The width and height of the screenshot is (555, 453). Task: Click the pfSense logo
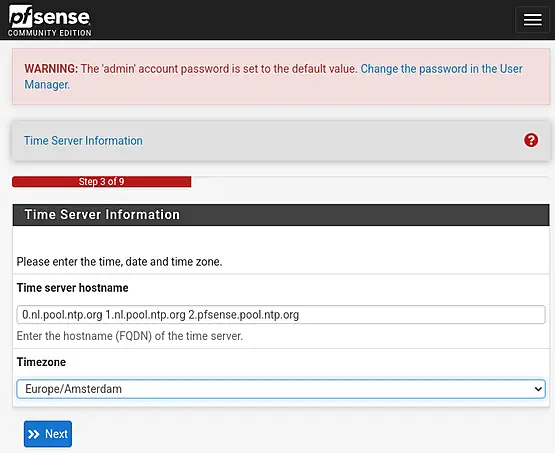[x=50, y=21]
